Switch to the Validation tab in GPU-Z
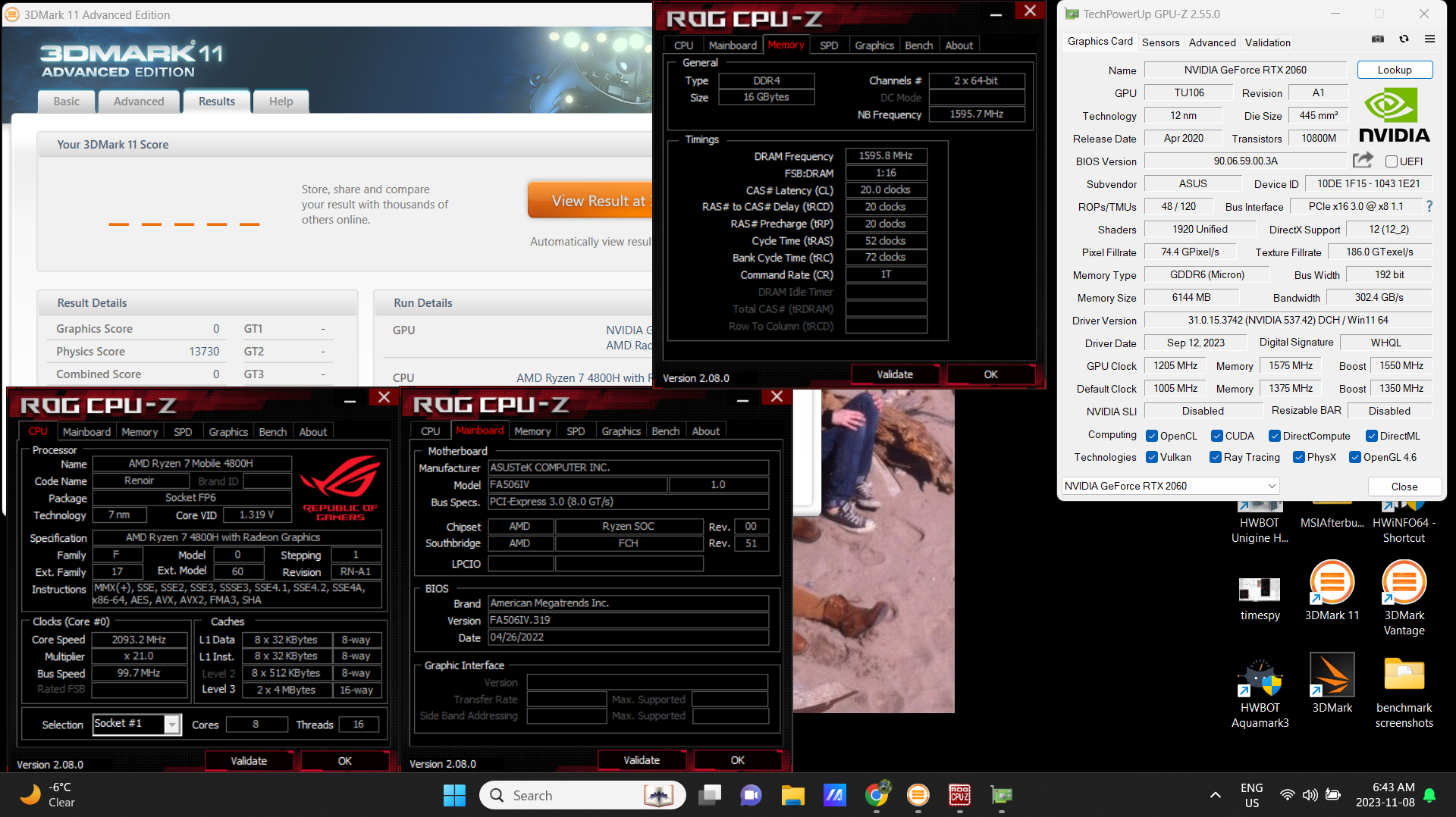The image size is (1456, 817). tap(1267, 42)
